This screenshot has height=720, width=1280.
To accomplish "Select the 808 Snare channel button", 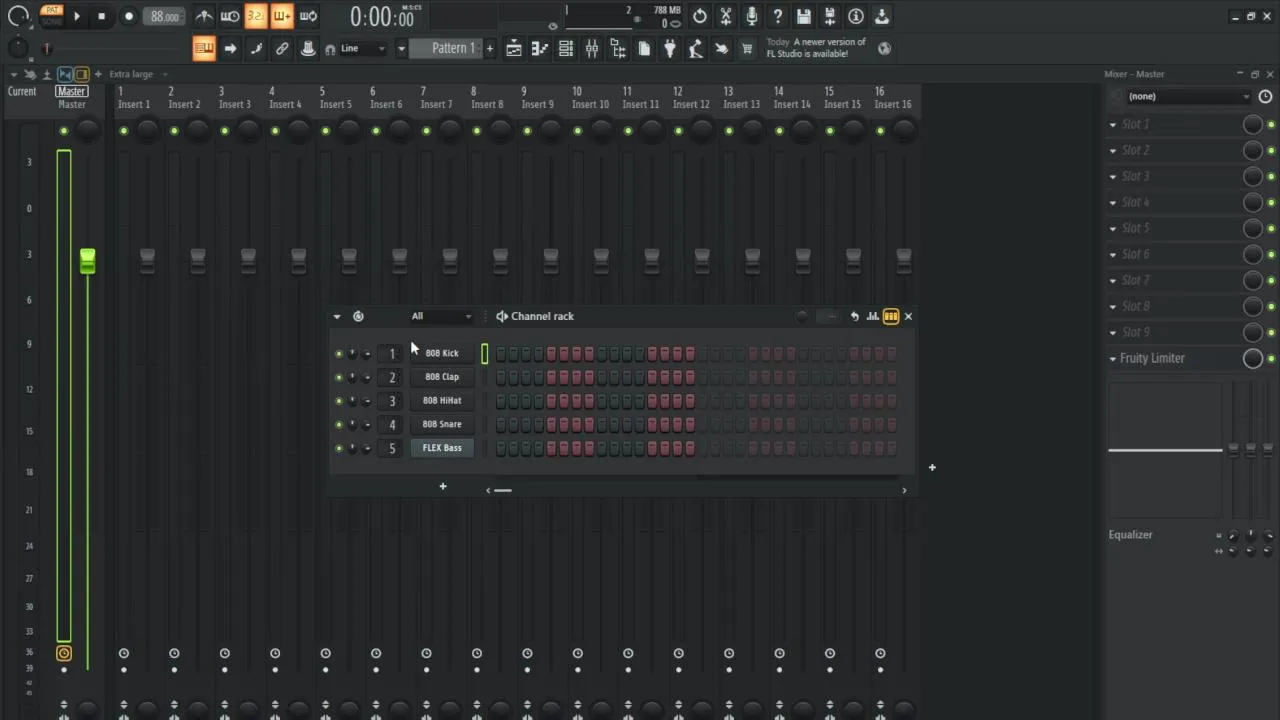I will [442, 424].
